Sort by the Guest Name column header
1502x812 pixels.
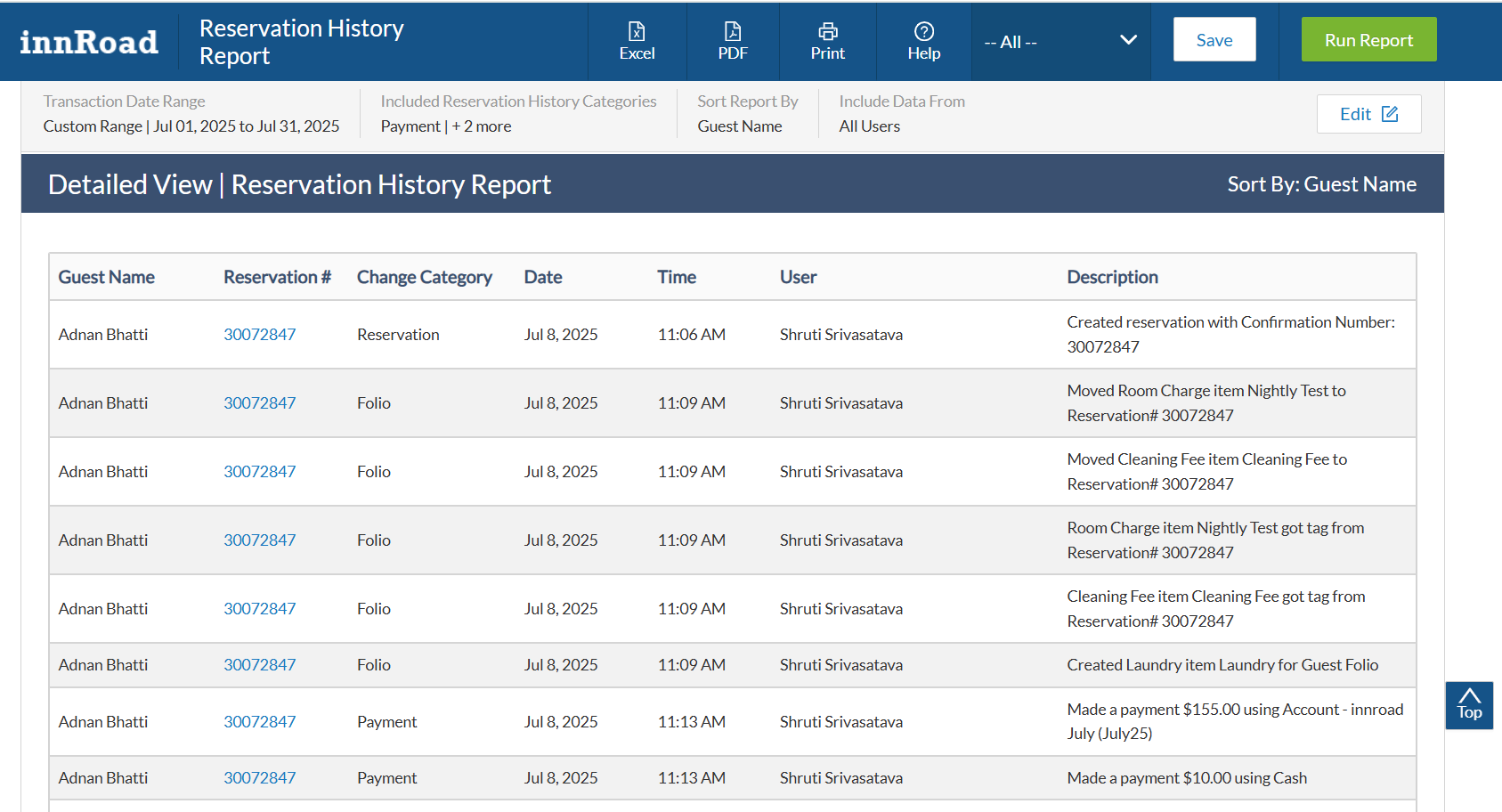coord(107,277)
